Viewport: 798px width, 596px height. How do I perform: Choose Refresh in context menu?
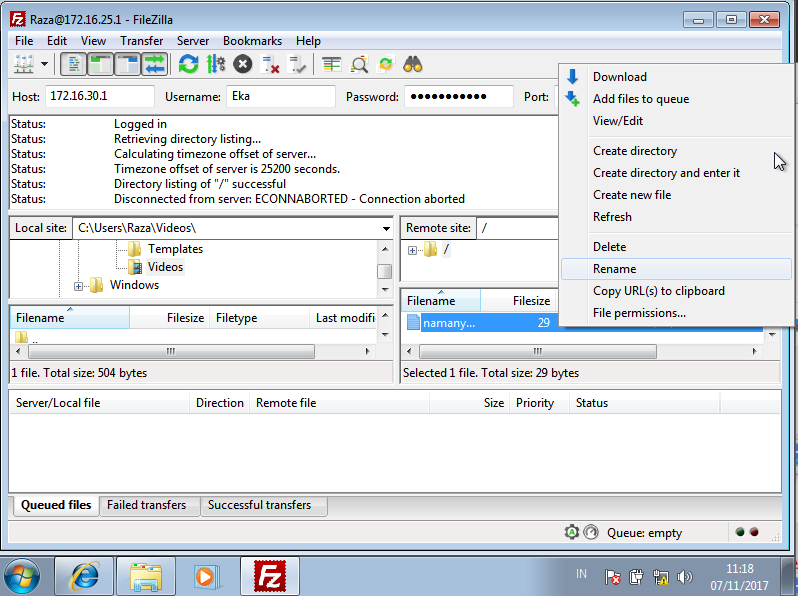pos(676,216)
